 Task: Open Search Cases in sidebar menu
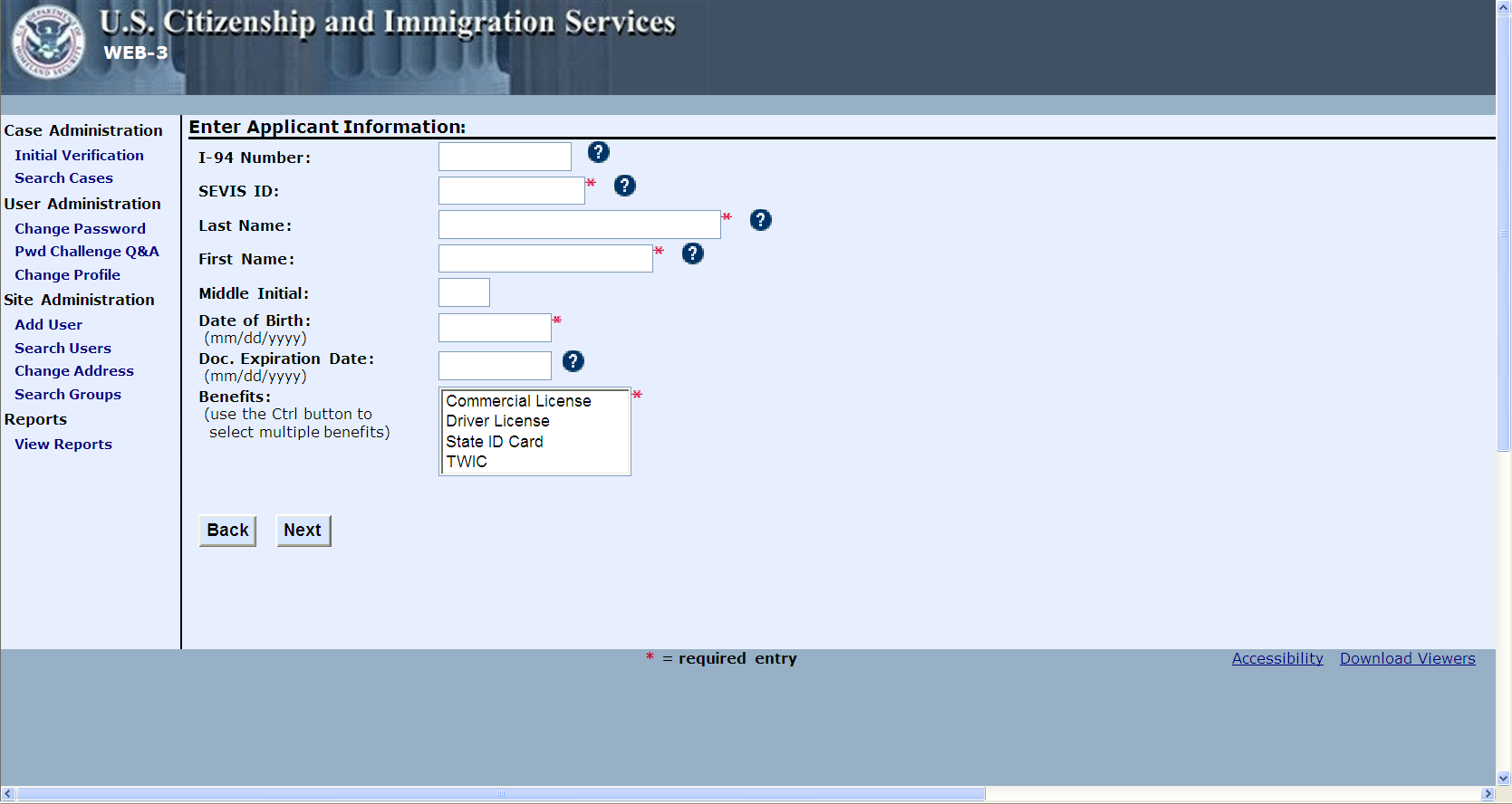pyautogui.click(x=63, y=178)
